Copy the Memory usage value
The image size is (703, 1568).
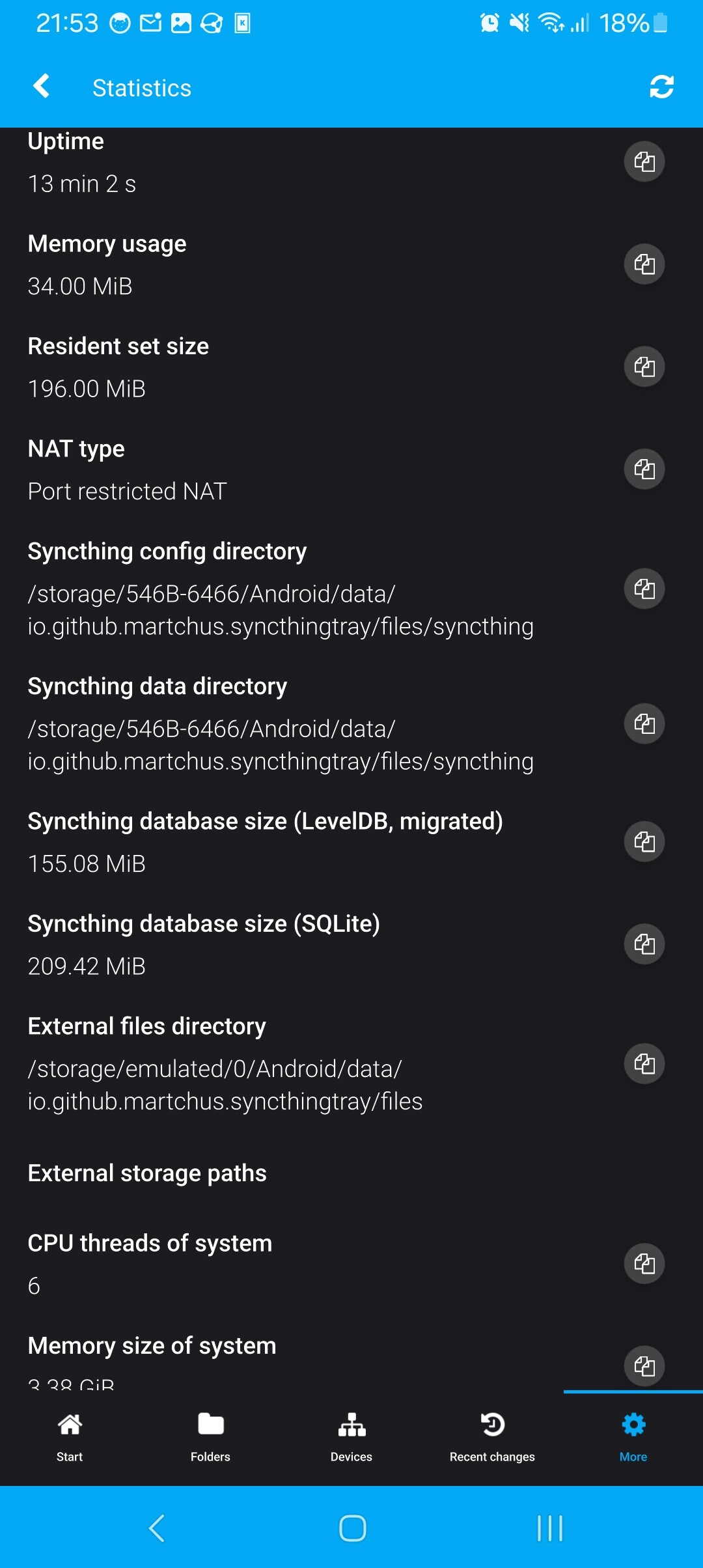pyautogui.click(x=644, y=264)
